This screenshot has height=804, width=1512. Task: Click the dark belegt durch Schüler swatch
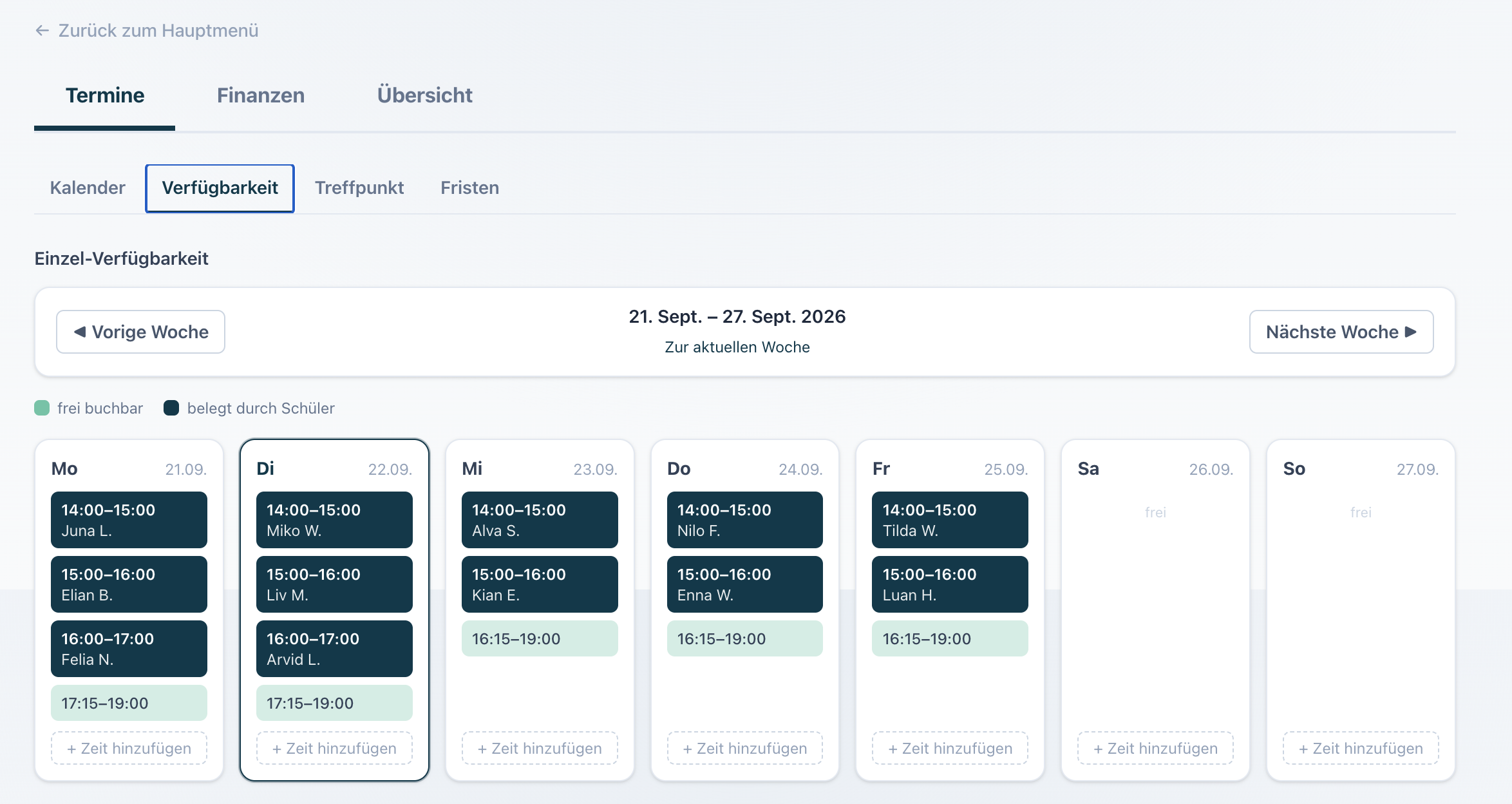click(x=171, y=408)
